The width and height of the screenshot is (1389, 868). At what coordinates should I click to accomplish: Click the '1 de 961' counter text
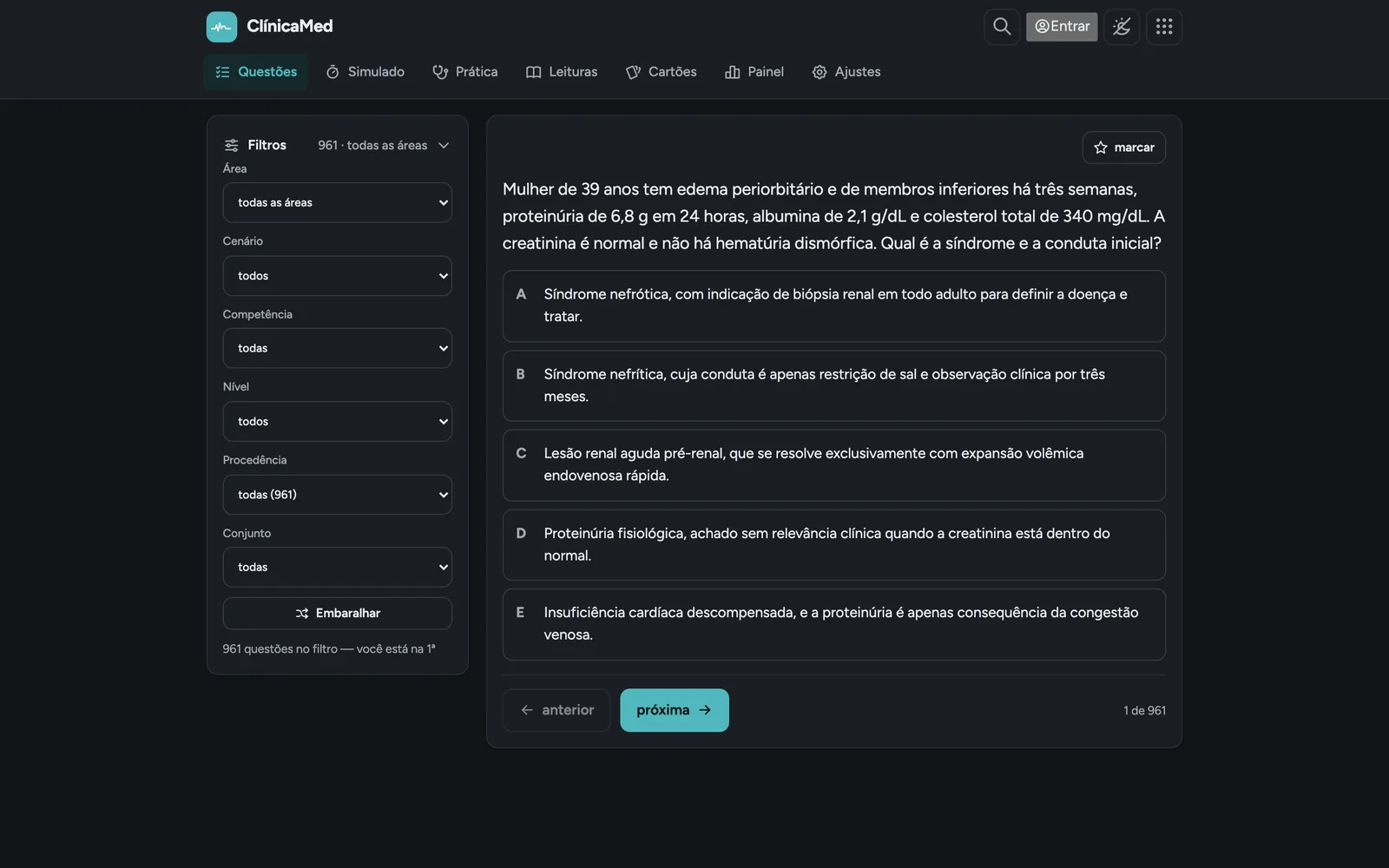pyautogui.click(x=1144, y=711)
